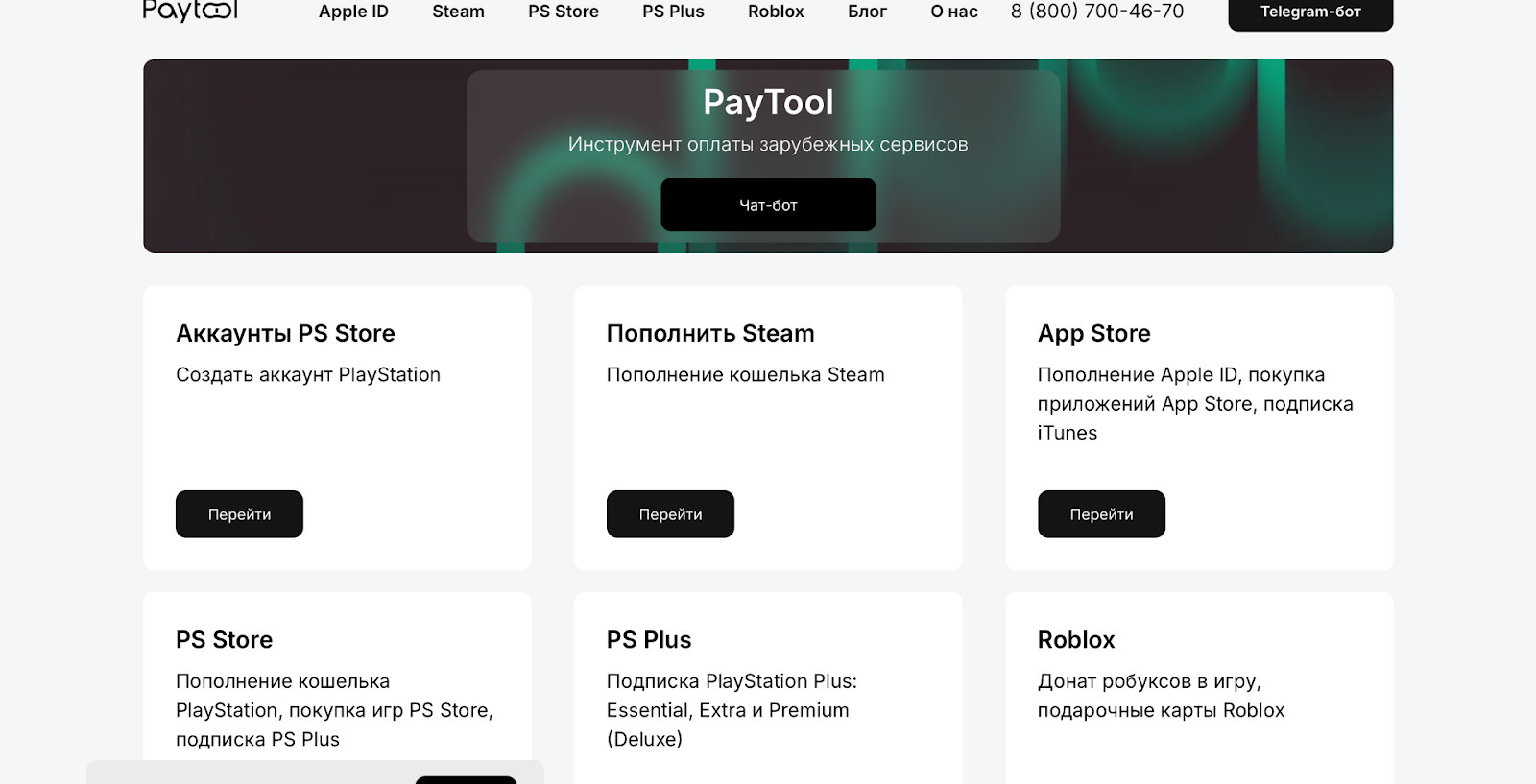Click the phone number 8 (800) 700-46-70
The image size is (1536, 784).
[1097, 12]
